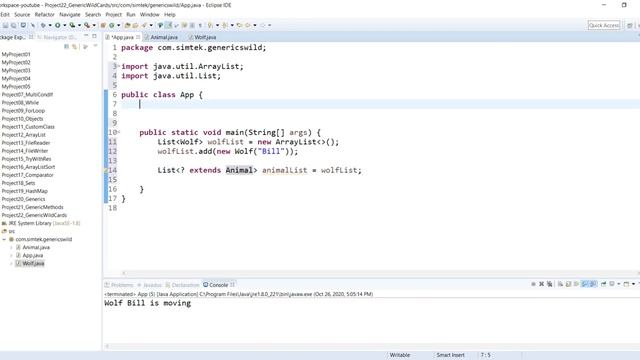The height and width of the screenshot is (360, 640).
Task: Open the Run button dropdown arrow
Action: (x=64, y=25)
